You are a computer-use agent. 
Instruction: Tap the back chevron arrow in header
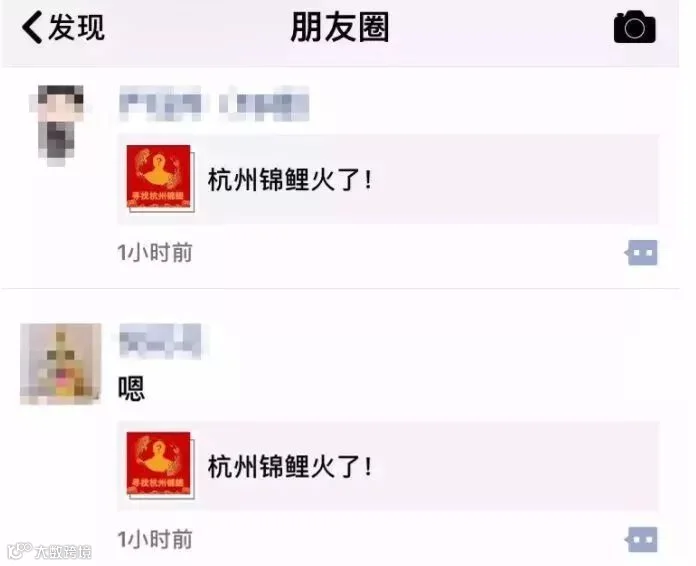pyautogui.click(x=32, y=27)
